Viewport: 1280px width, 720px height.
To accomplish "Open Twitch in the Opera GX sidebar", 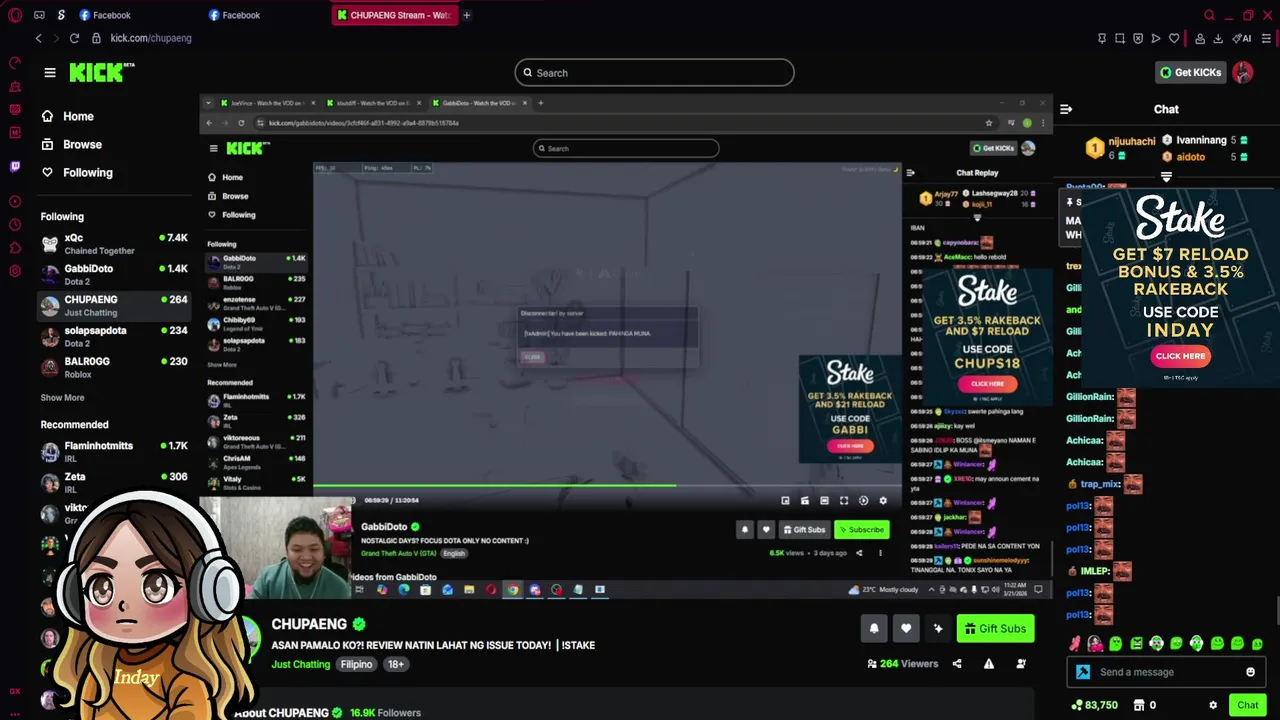I will [x=15, y=166].
